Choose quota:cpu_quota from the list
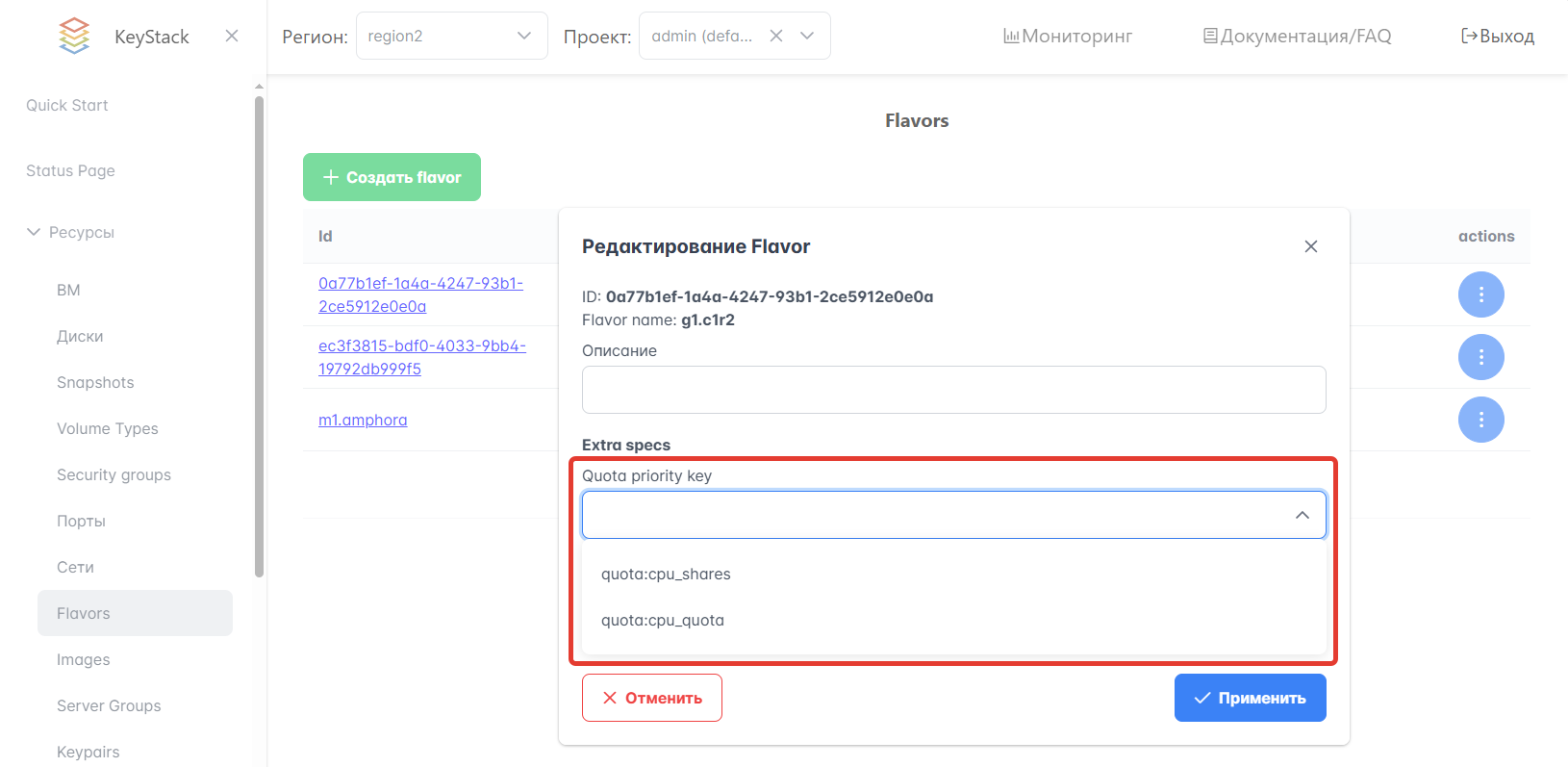Viewport: 1568px width, 767px height. 663,621
